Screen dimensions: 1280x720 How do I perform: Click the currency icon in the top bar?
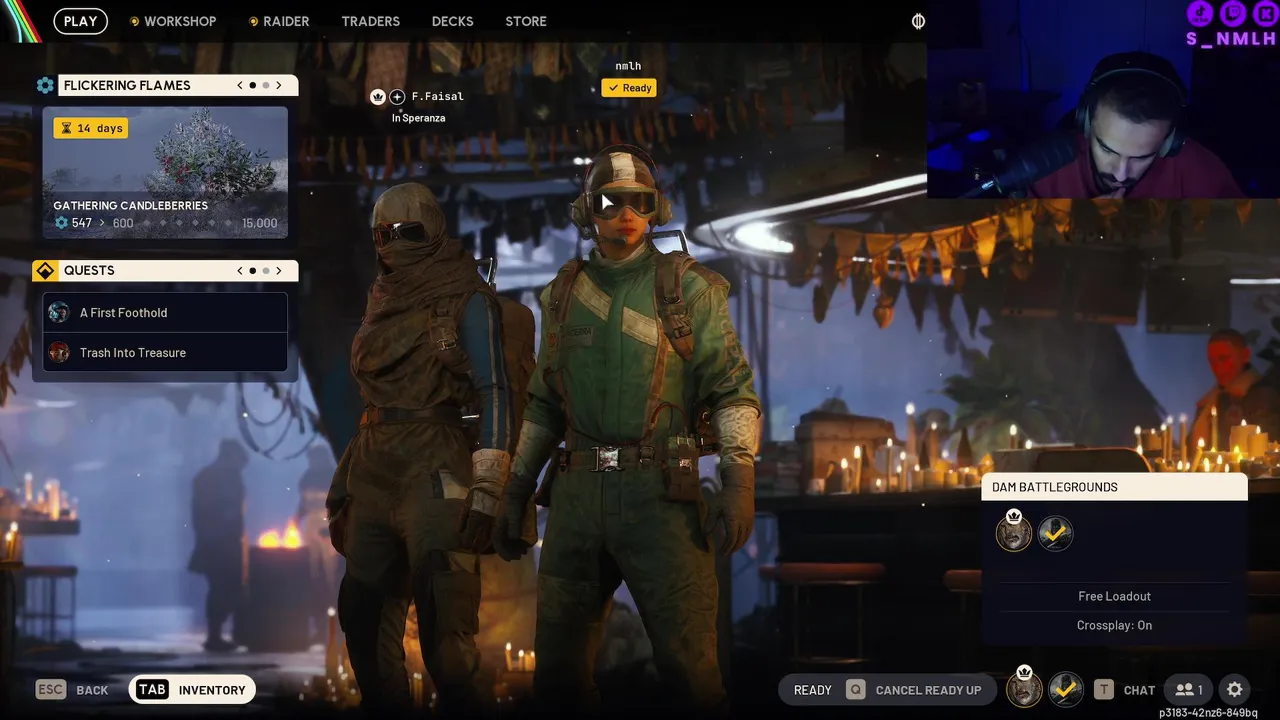(918, 21)
